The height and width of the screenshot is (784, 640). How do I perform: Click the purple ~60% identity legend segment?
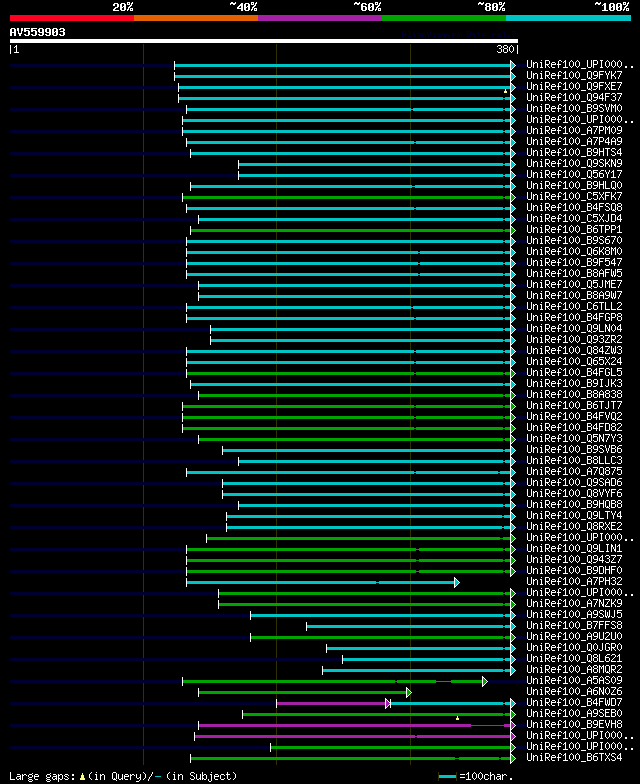click(x=320, y=18)
